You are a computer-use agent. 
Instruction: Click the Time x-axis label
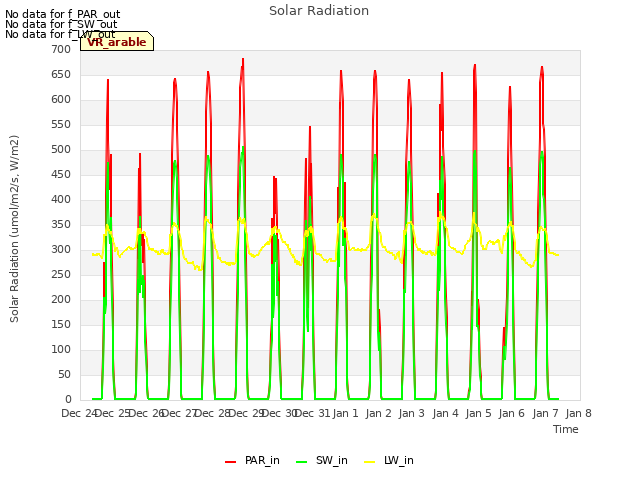[x=566, y=429]
